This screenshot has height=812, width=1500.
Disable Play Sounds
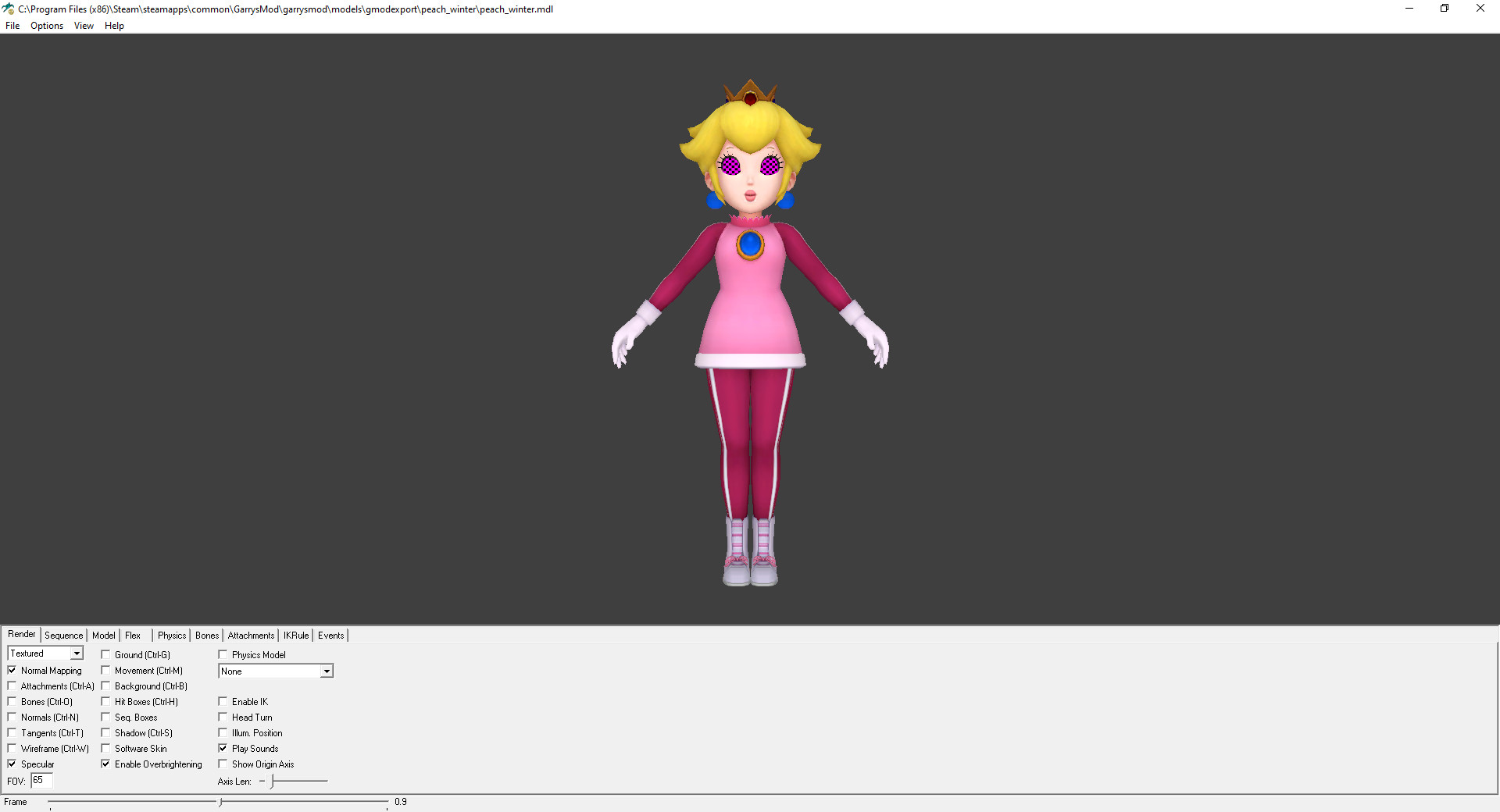[223, 748]
